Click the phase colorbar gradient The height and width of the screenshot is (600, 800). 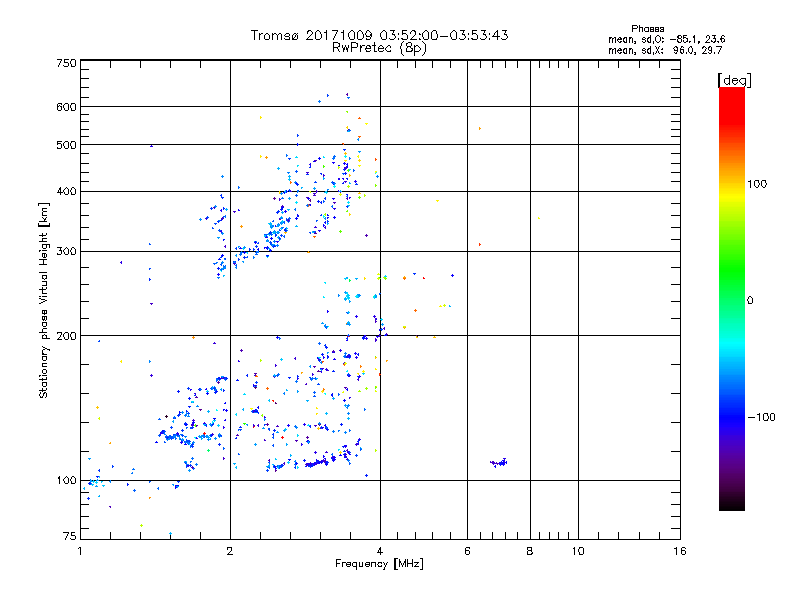point(732,298)
